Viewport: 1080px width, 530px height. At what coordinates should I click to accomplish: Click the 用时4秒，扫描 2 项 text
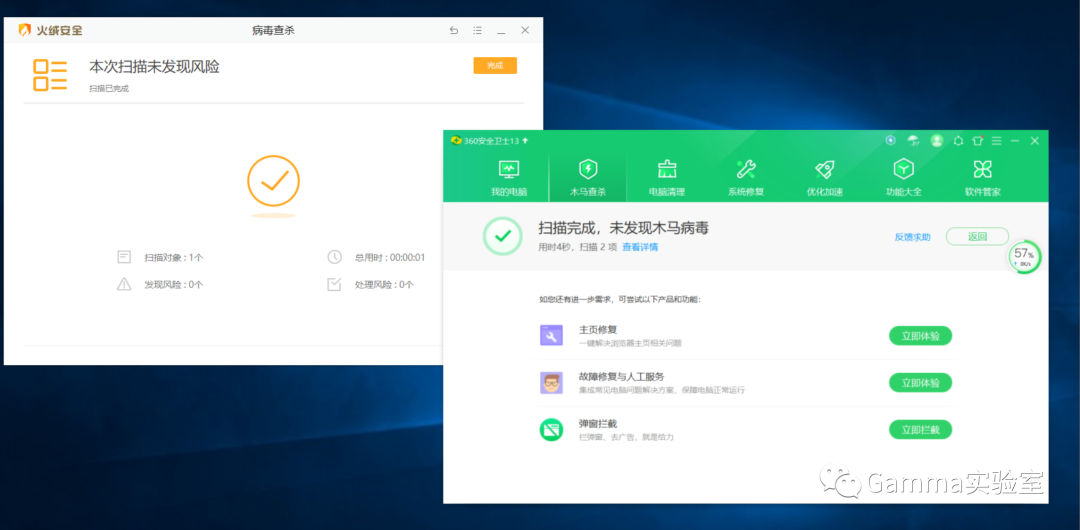[578, 247]
